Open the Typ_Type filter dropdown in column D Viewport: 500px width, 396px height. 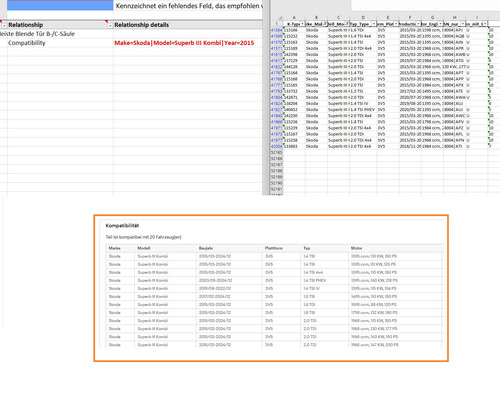(374, 24)
